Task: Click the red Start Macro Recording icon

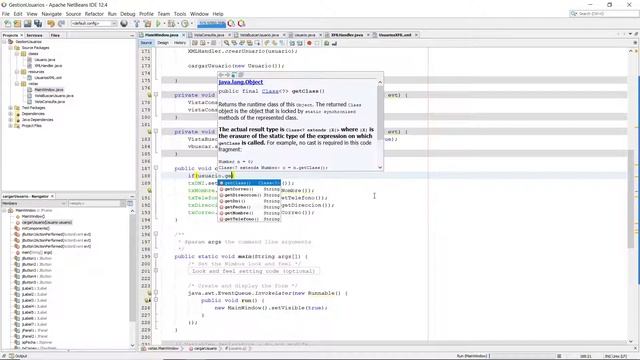Action: click(309, 43)
